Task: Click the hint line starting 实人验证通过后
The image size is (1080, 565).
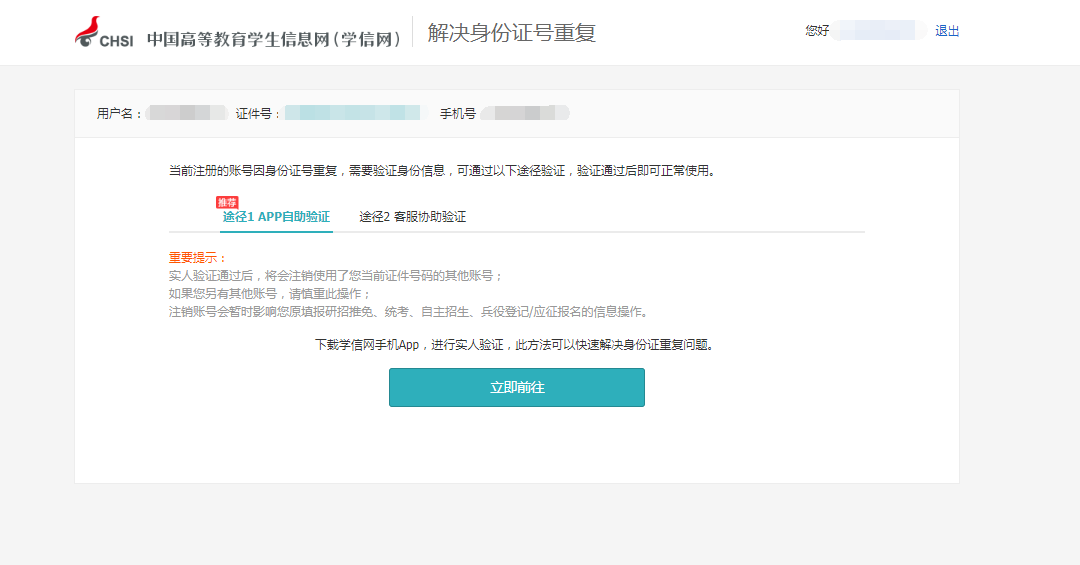Action: [336, 276]
